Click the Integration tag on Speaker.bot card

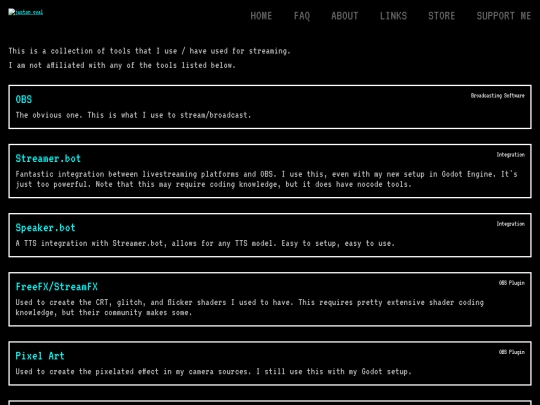pyautogui.click(x=511, y=224)
